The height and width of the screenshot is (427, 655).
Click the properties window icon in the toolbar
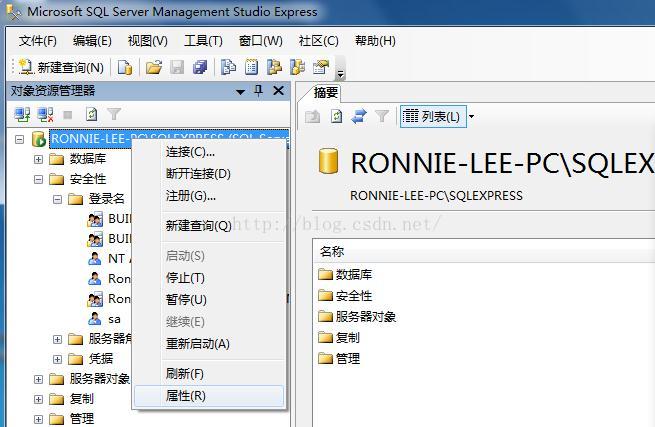click(321, 67)
